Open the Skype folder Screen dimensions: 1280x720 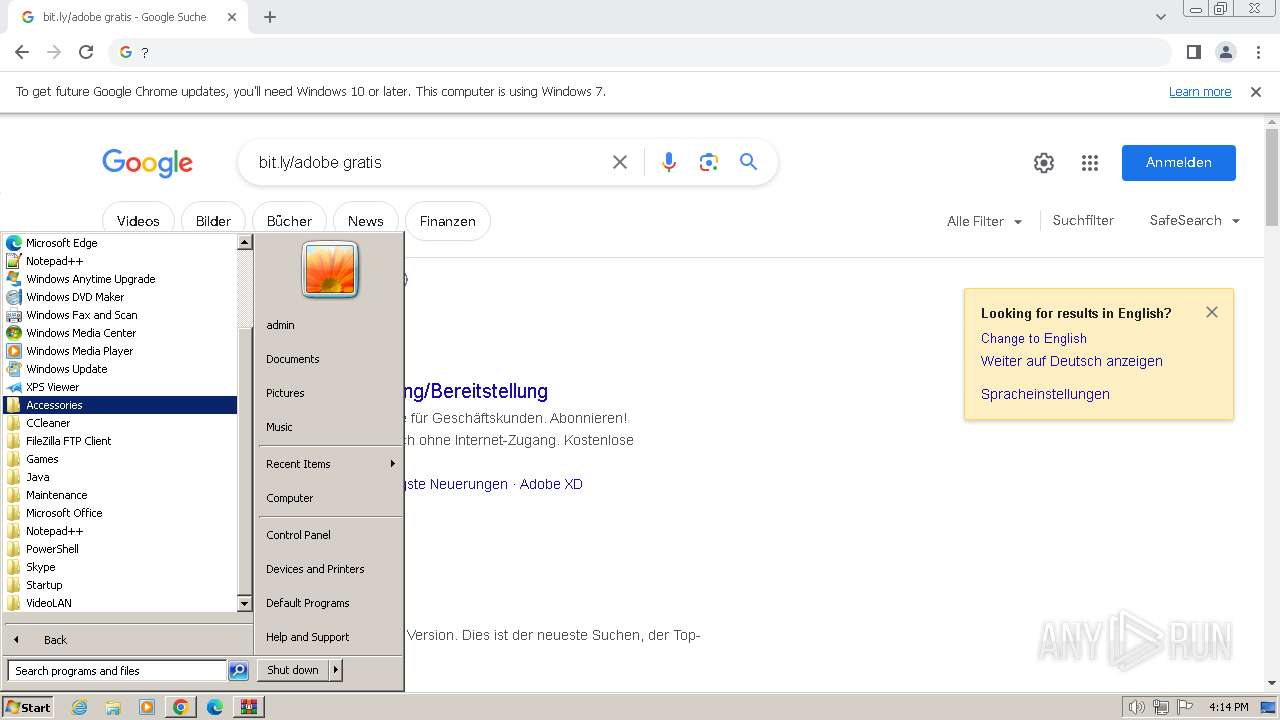120,567
